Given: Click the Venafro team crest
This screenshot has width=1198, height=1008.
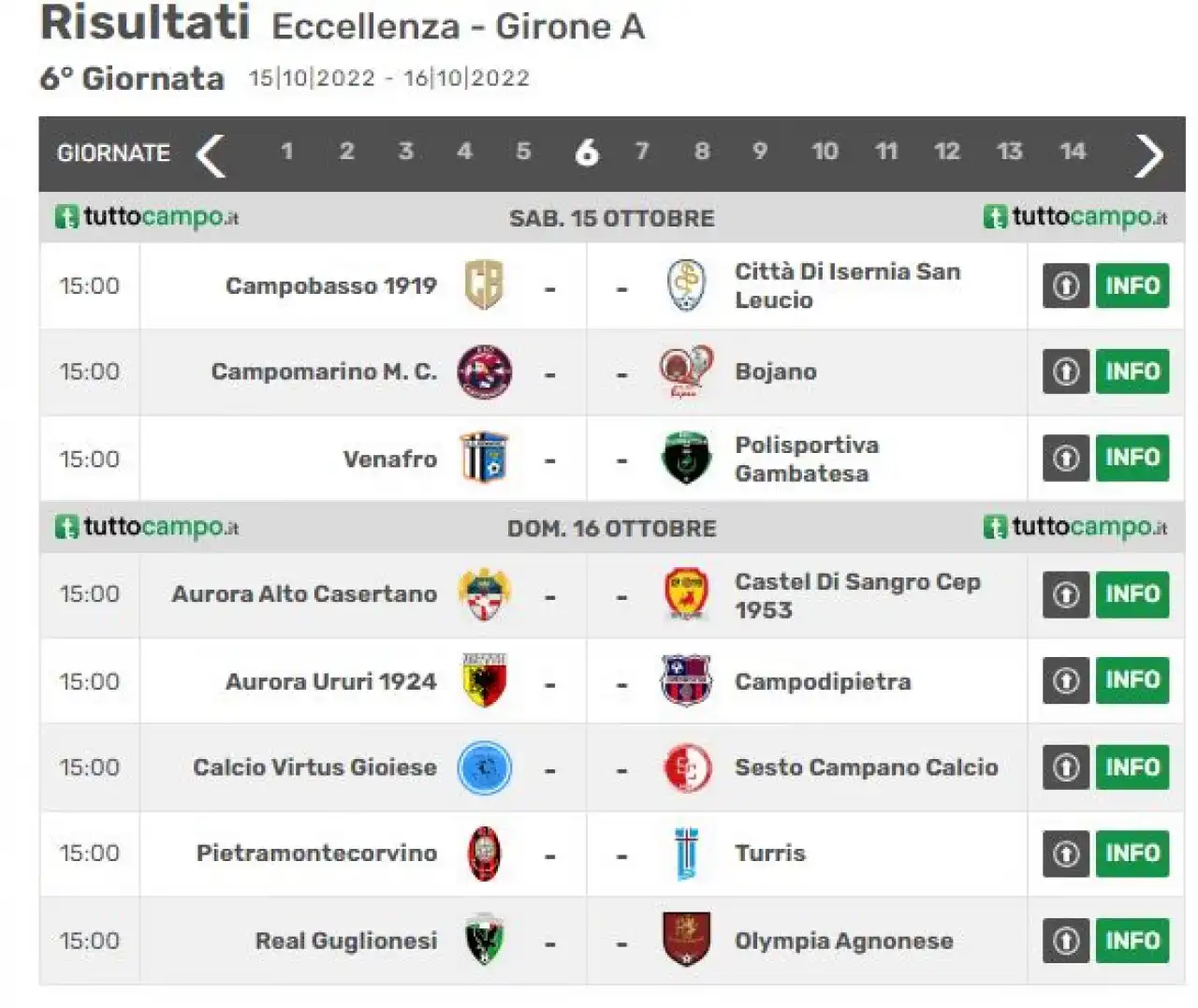Looking at the screenshot, I should (x=484, y=458).
